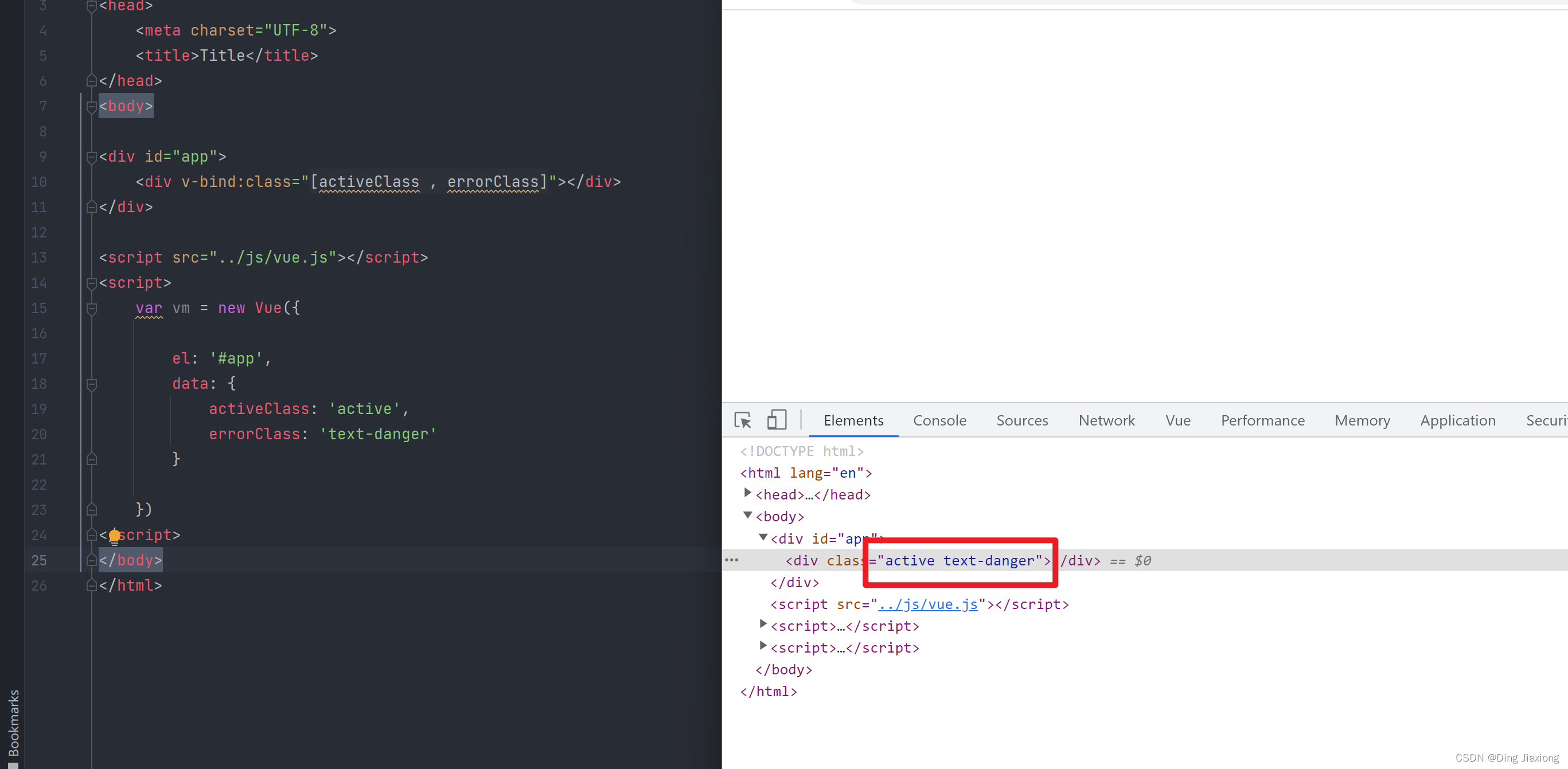The height and width of the screenshot is (769, 1568).
Task: Click activeClass in the v-bind array
Action: point(369,182)
